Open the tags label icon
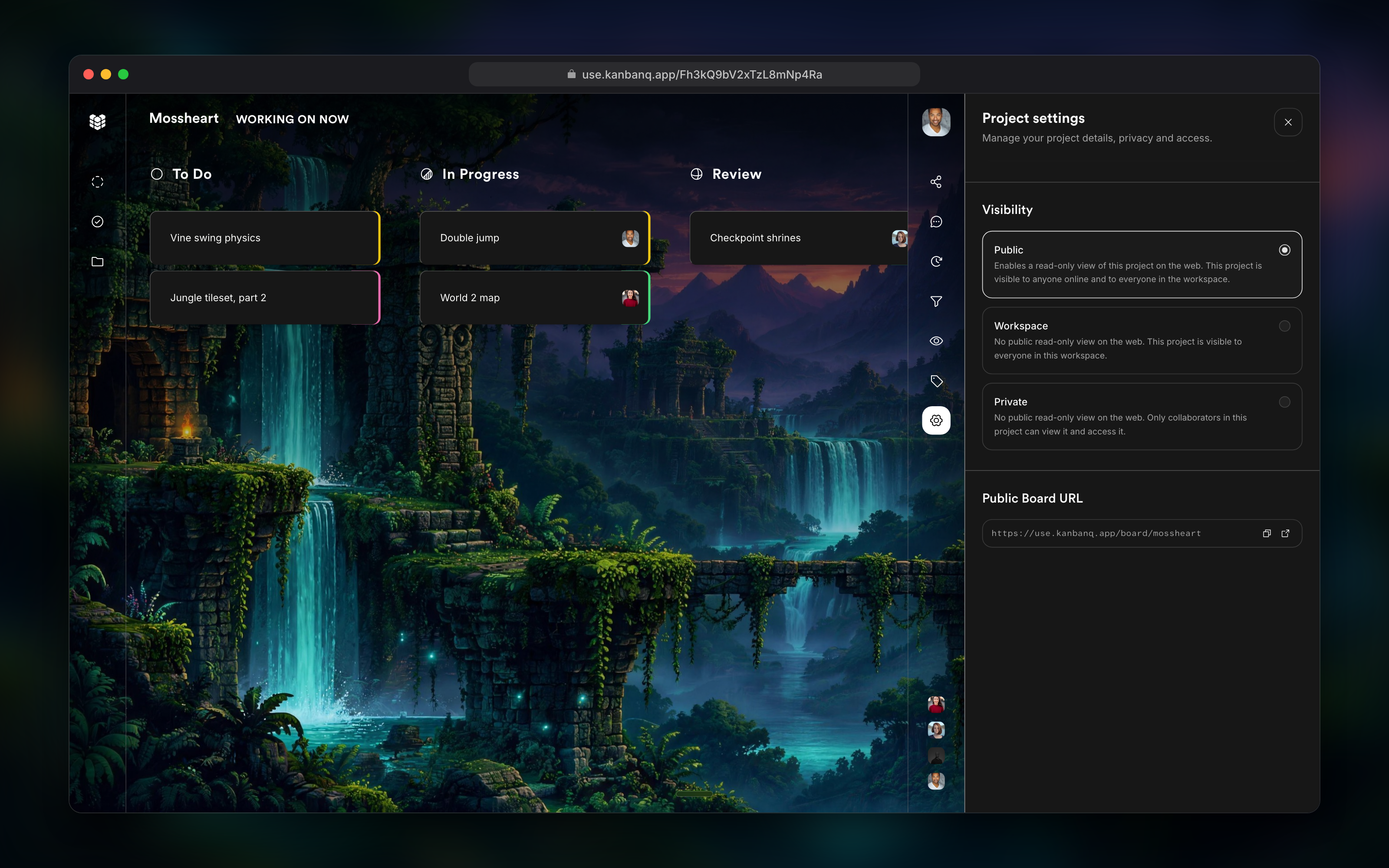 935,381
